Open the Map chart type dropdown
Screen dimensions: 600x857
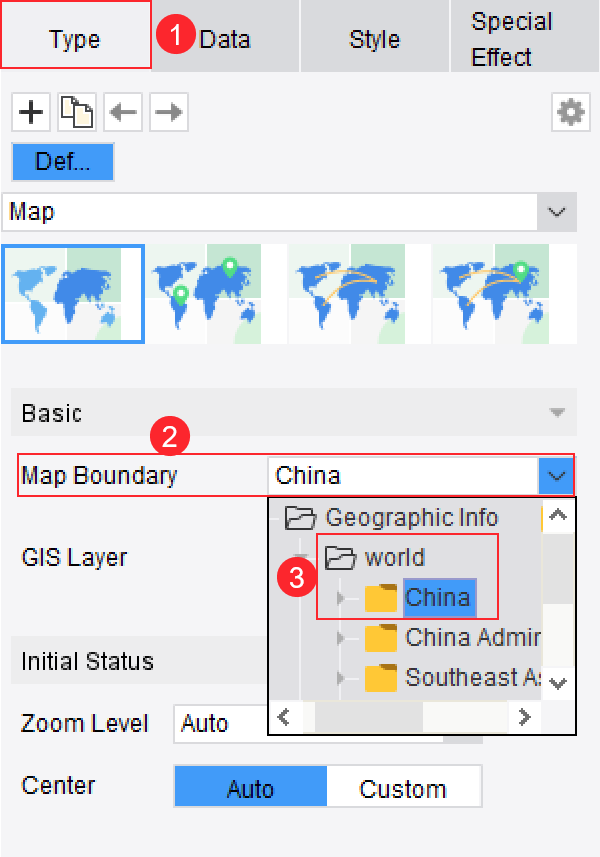click(x=556, y=212)
